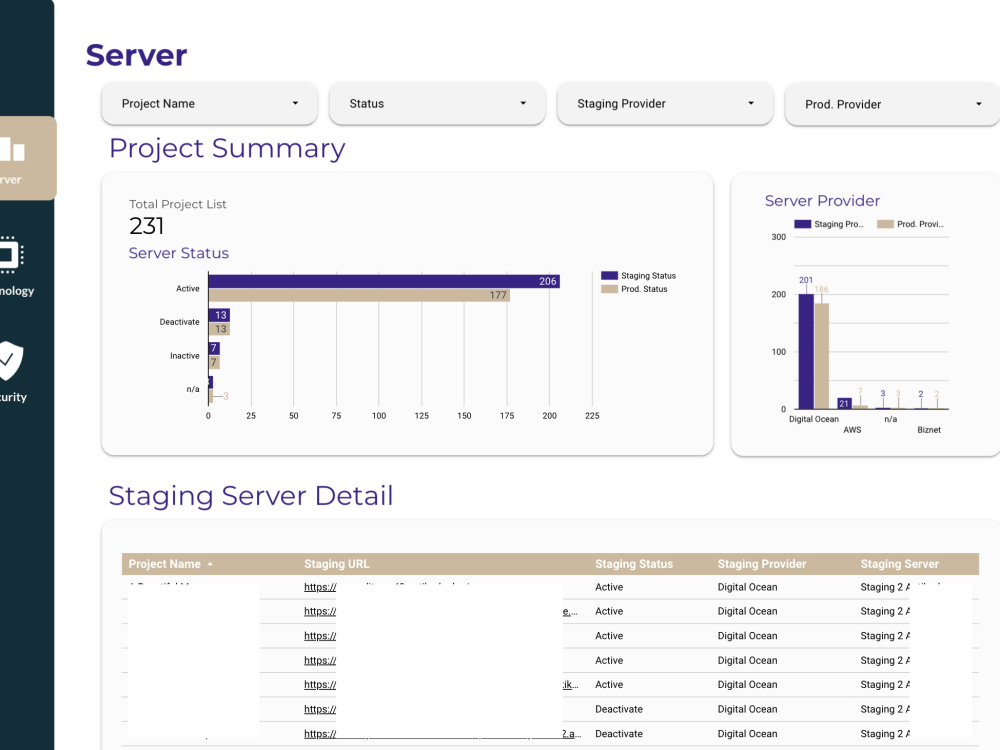Viewport: 1000px width, 750px height.
Task: Click the Prod. Provi.. legend swatch
Action: [885, 224]
